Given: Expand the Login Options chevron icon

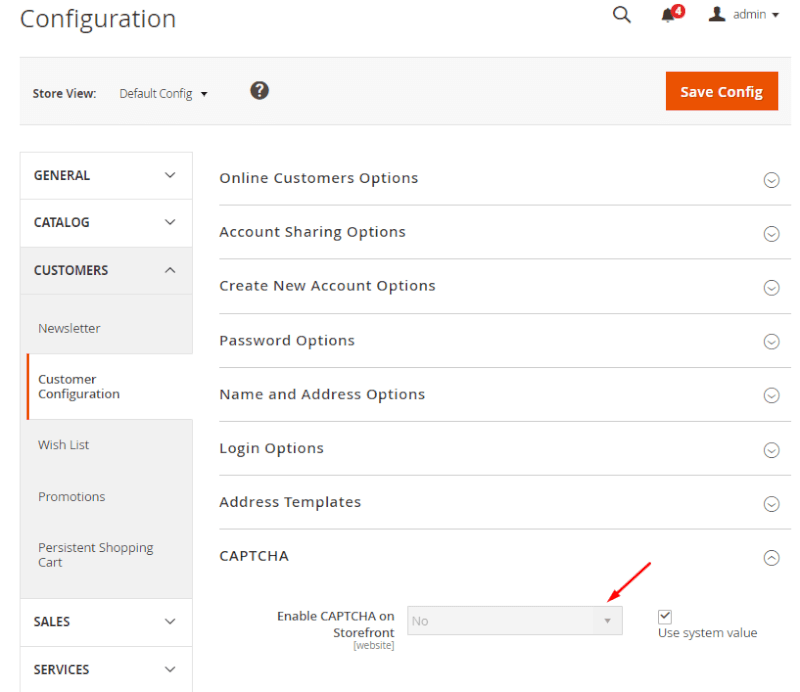Looking at the screenshot, I should click(x=771, y=449).
